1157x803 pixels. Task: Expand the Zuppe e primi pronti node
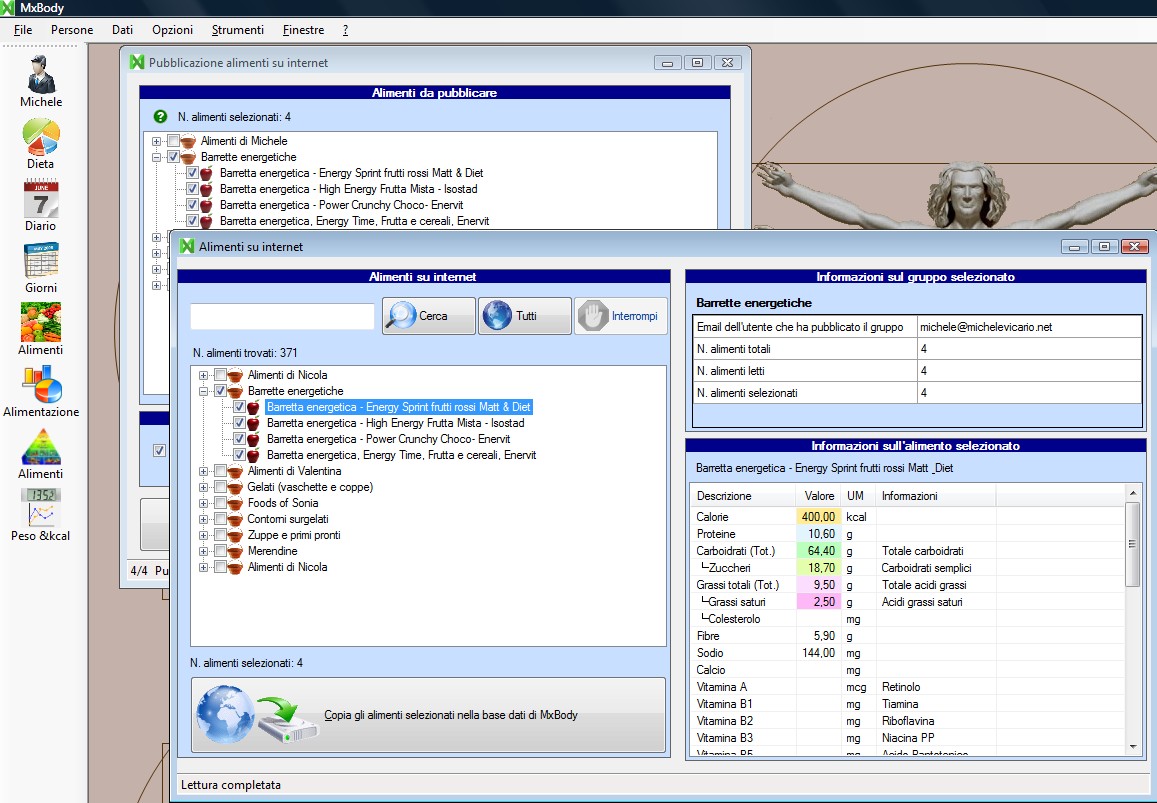[204, 535]
